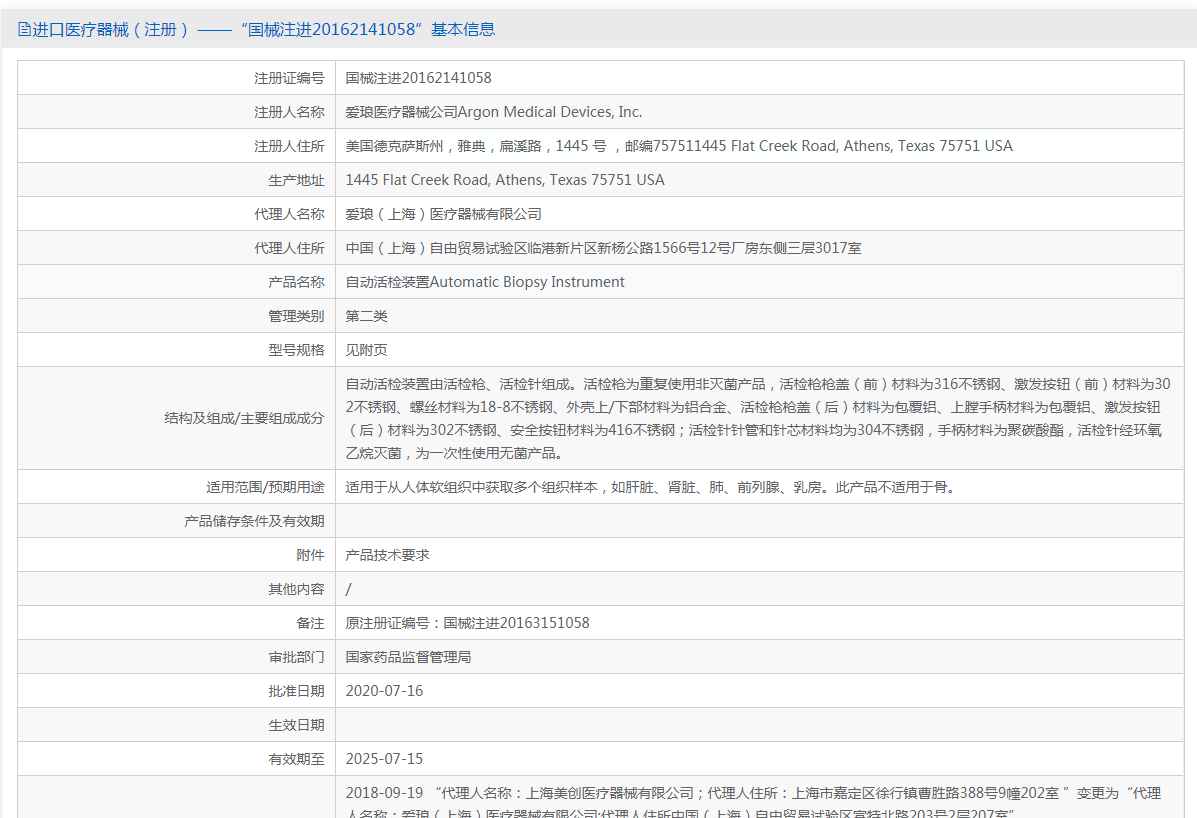Click the approval date 2020-07-16
1197x818 pixels.
(x=384, y=691)
